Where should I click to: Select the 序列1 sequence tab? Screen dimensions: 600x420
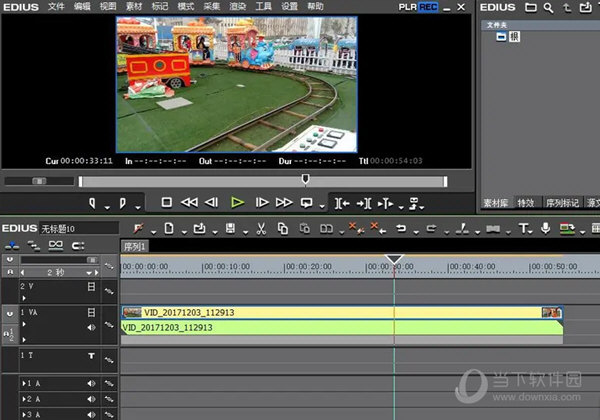(134, 247)
